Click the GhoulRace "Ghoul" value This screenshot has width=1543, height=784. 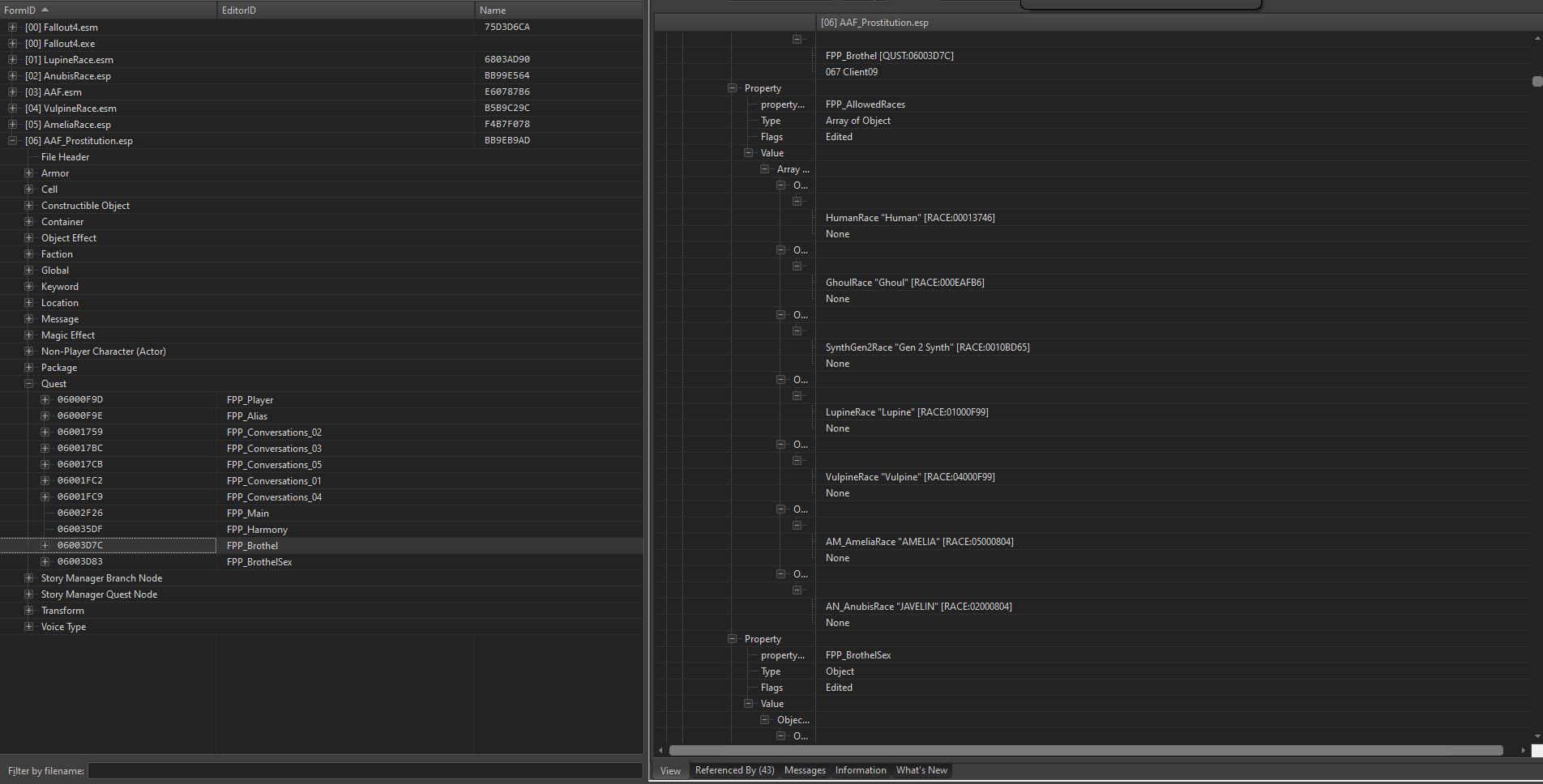pos(904,283)
